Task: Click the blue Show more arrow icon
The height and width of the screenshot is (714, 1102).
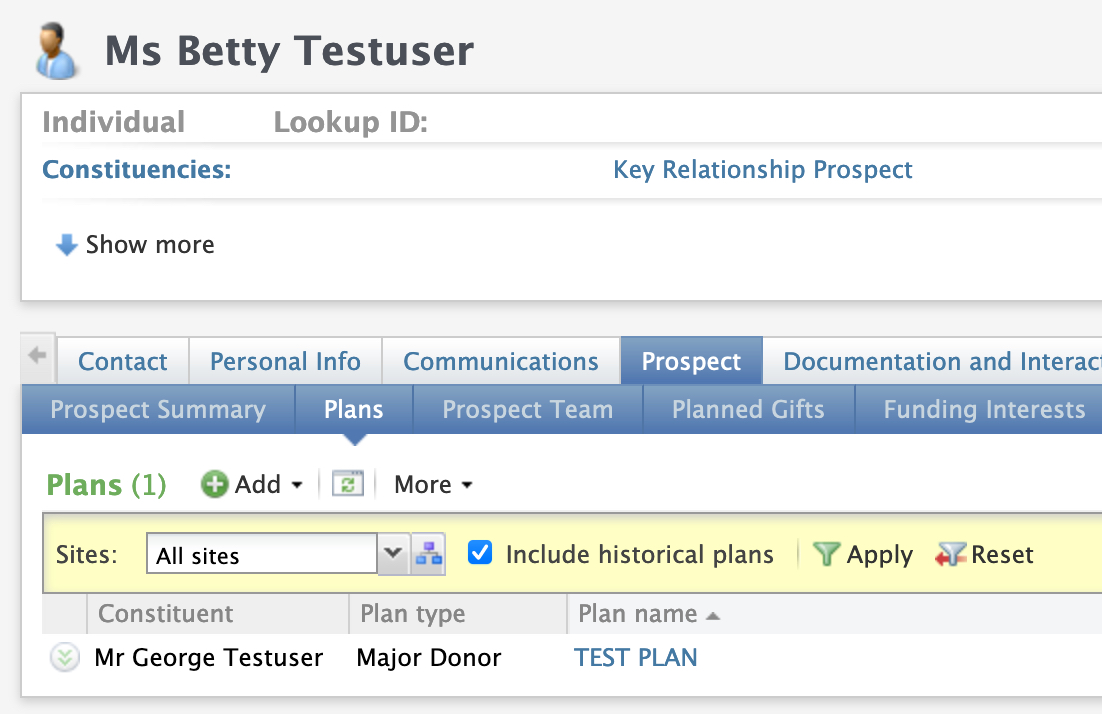Action: [x=67, y=245]
